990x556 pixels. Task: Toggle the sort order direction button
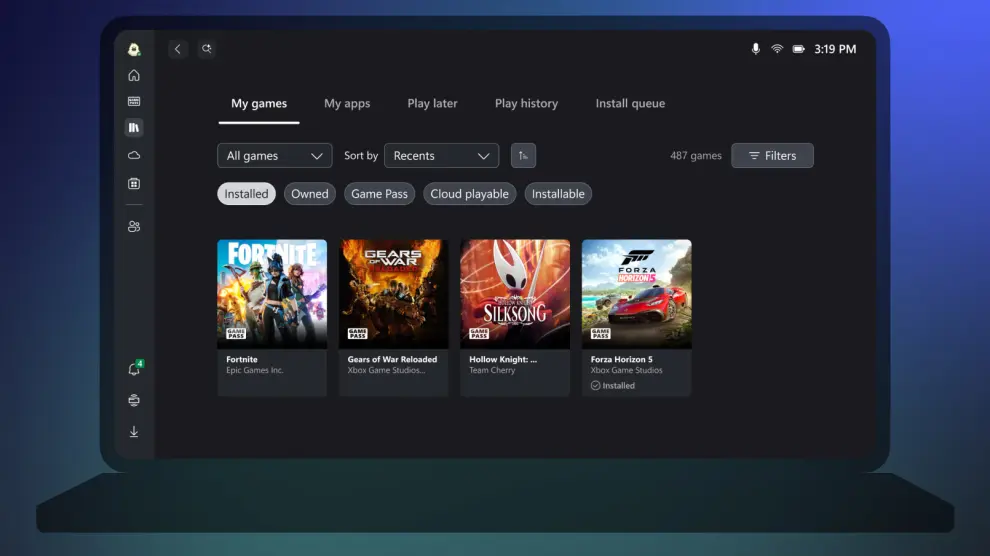(x=523, y=156)
